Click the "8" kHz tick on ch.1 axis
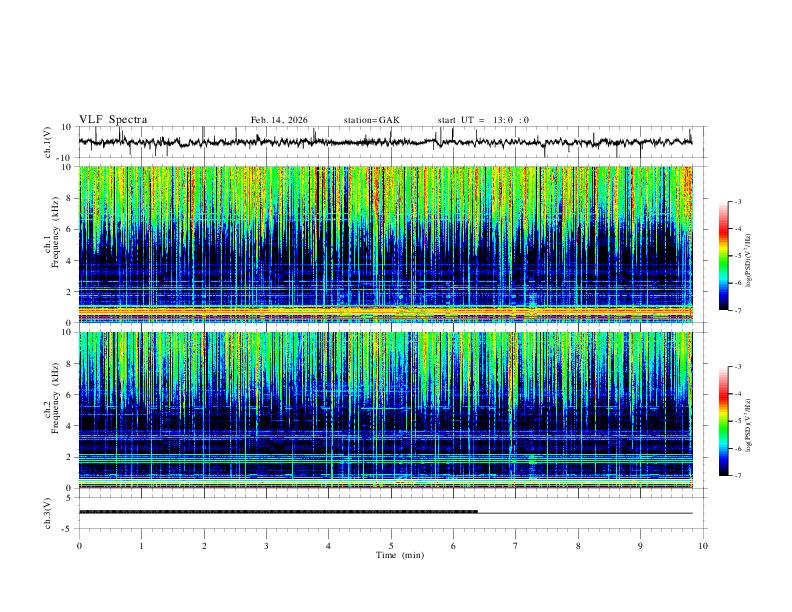Screen dimensions: 792x612 pyautogui.click(x=71, y=198)
